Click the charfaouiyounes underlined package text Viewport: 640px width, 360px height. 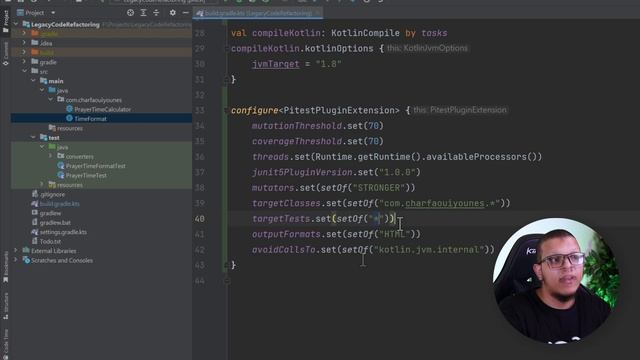(444, 203)
